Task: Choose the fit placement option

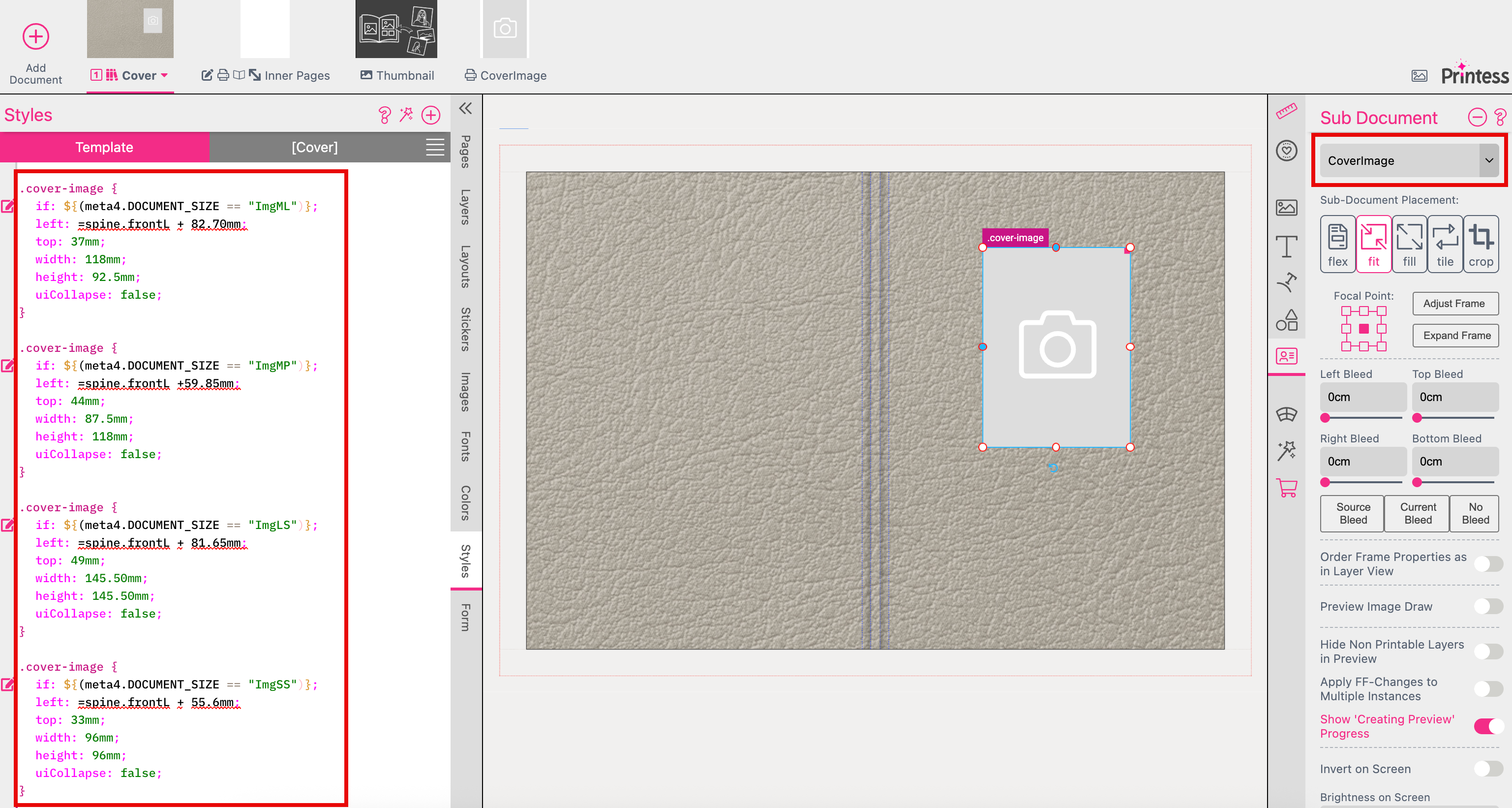Action: (x=1373, y=244)
